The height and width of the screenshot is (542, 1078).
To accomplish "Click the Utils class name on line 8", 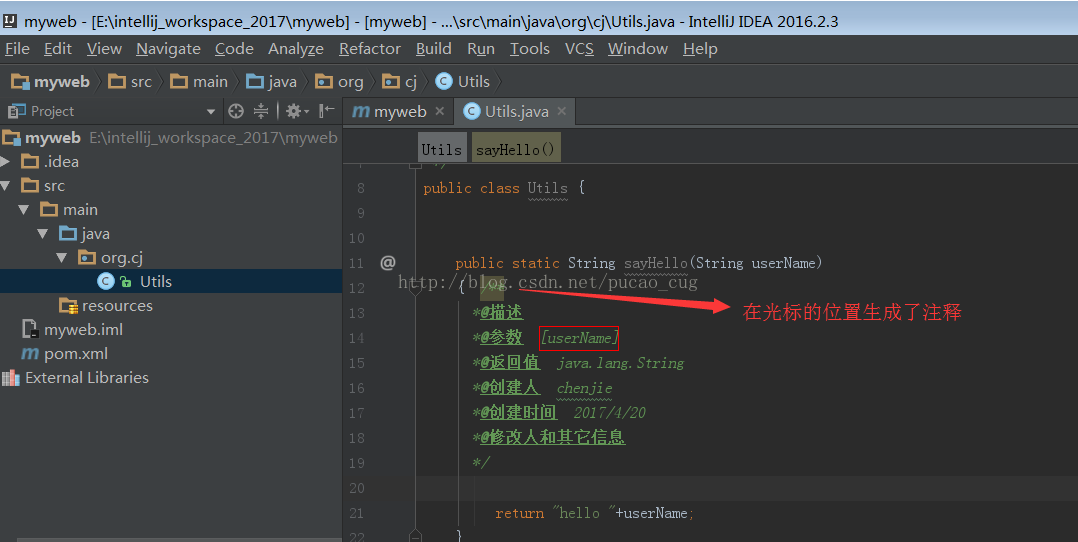I will [548, 188].
